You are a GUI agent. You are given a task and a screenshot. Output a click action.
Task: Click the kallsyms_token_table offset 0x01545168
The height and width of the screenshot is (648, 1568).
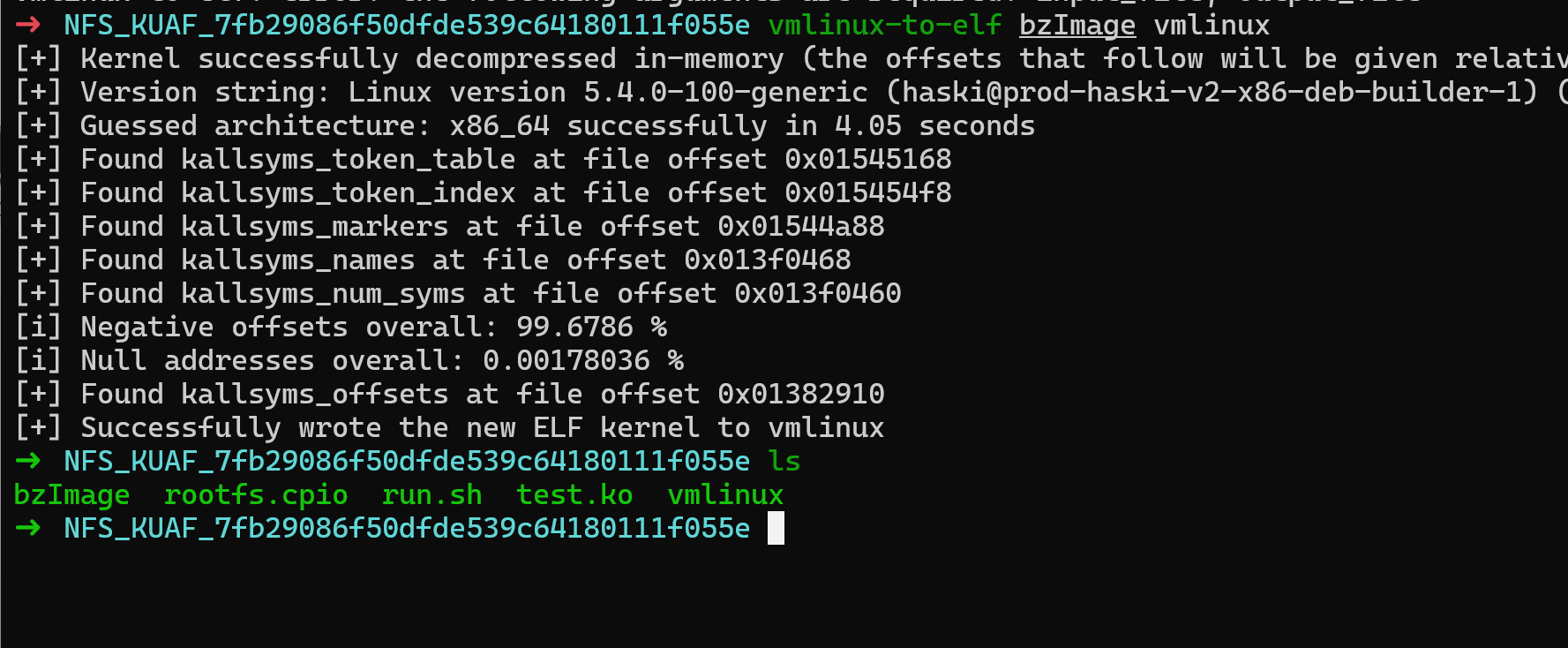pyautogui.click(x=868, y=159)
